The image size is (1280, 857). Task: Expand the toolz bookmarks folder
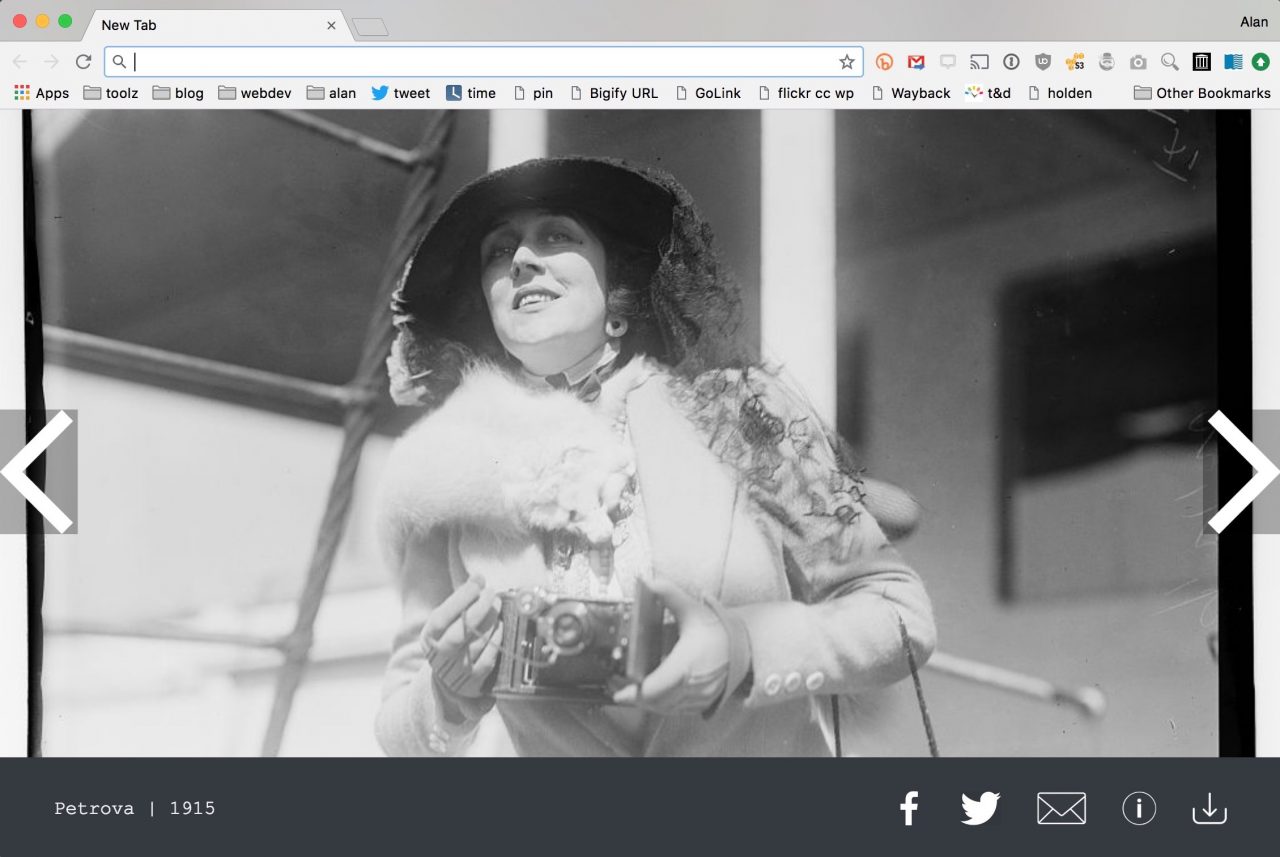pos(111,93)
